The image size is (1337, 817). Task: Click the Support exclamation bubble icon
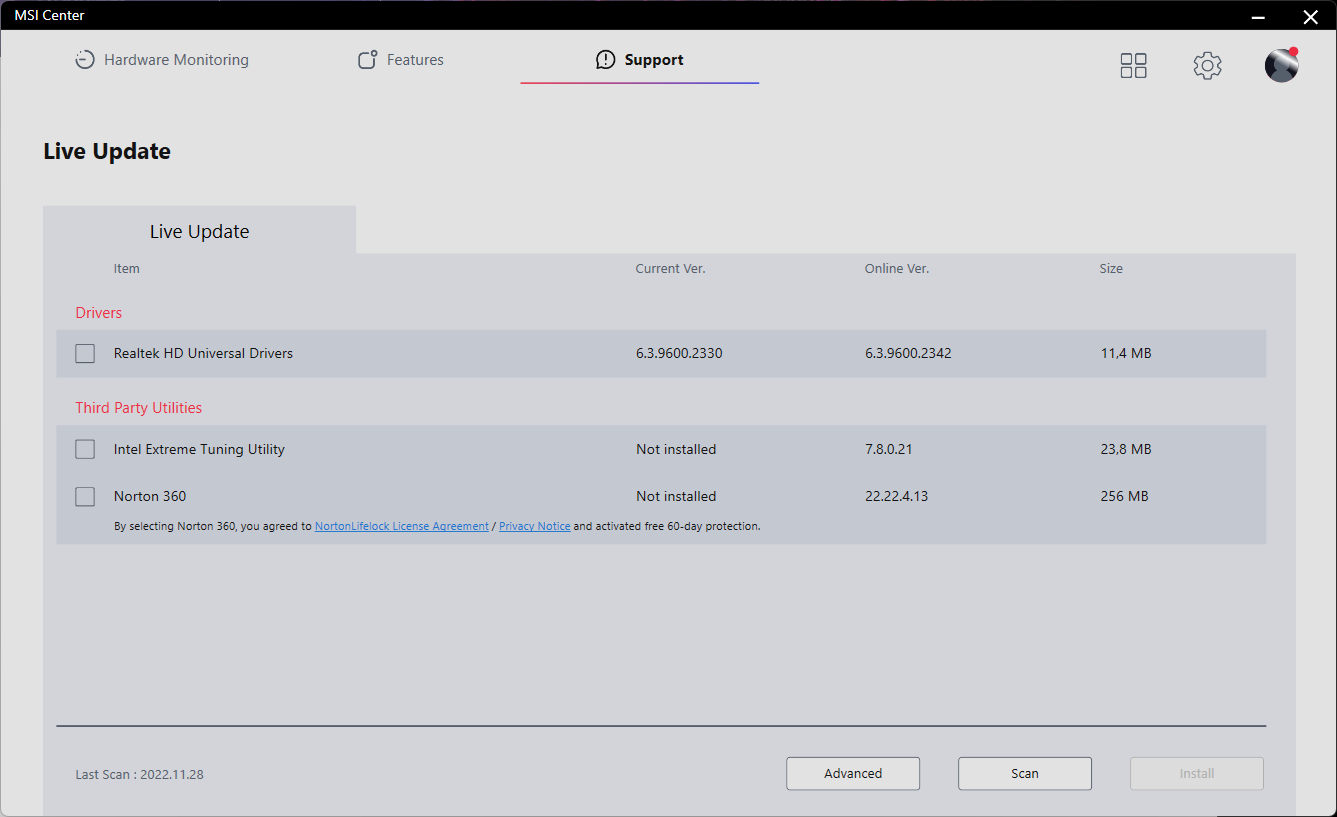point(605,60)
